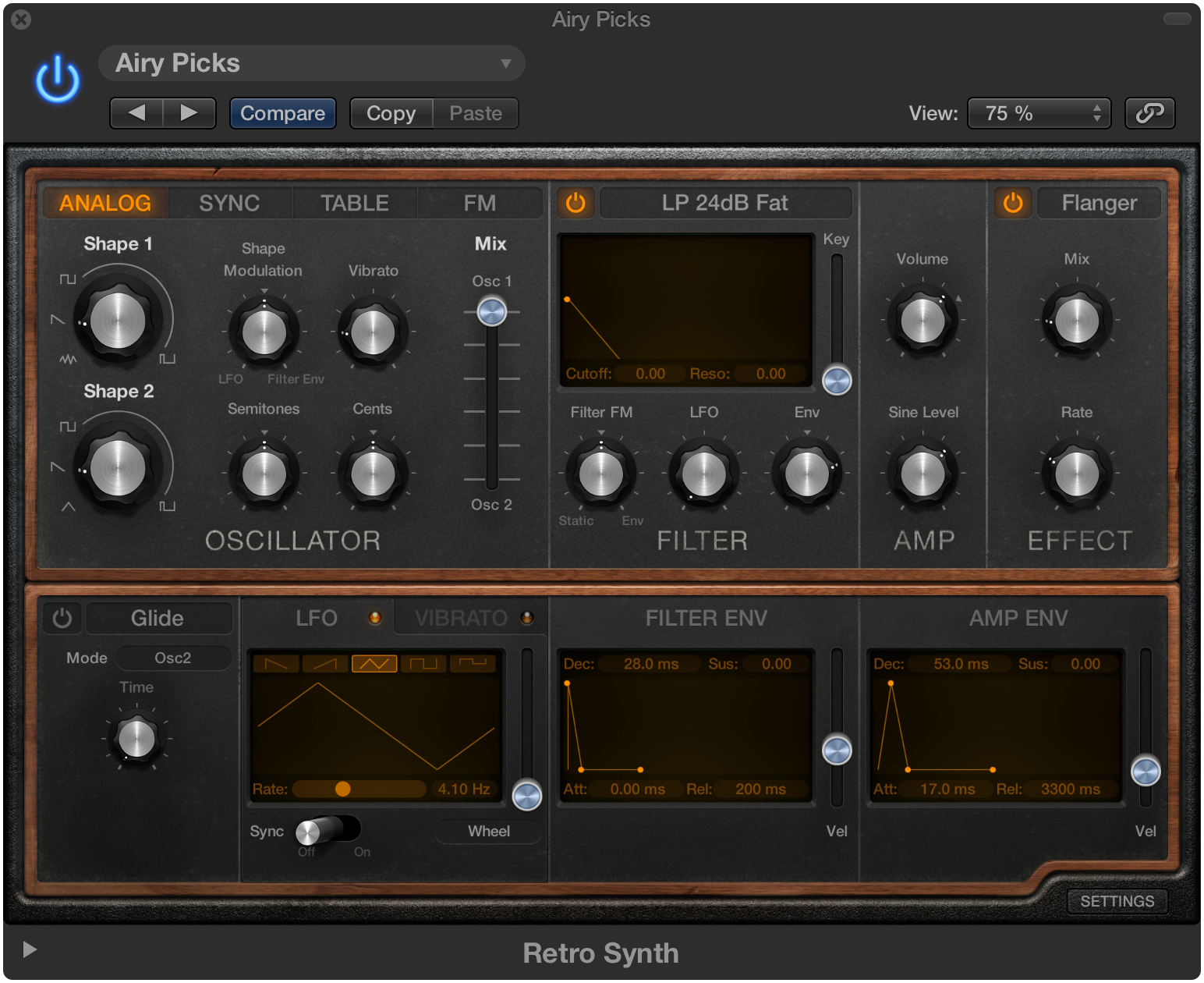
Task: Toggle the filter section power button
Action: point(575,203)
